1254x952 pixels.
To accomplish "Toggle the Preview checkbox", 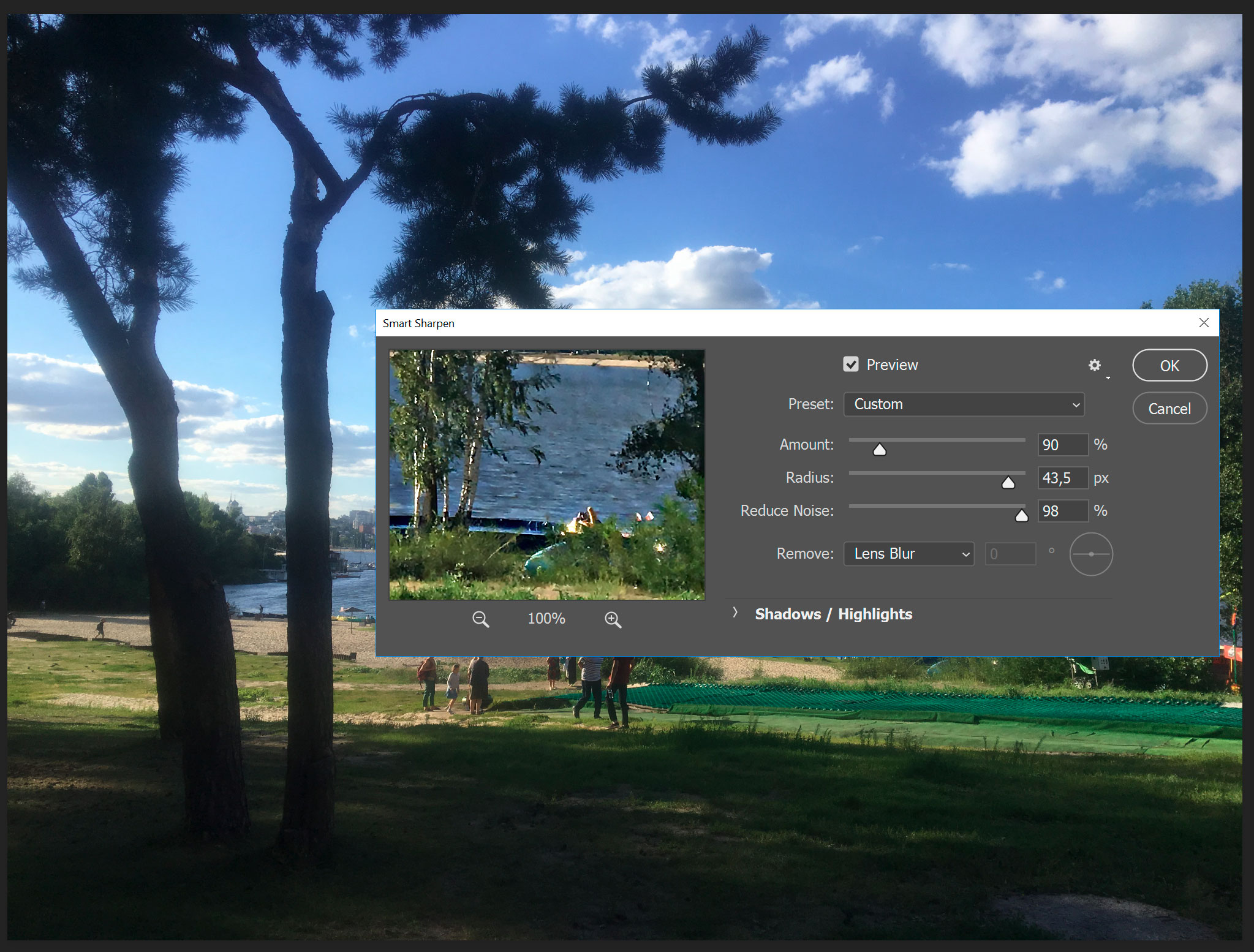I will pos(851,365).
